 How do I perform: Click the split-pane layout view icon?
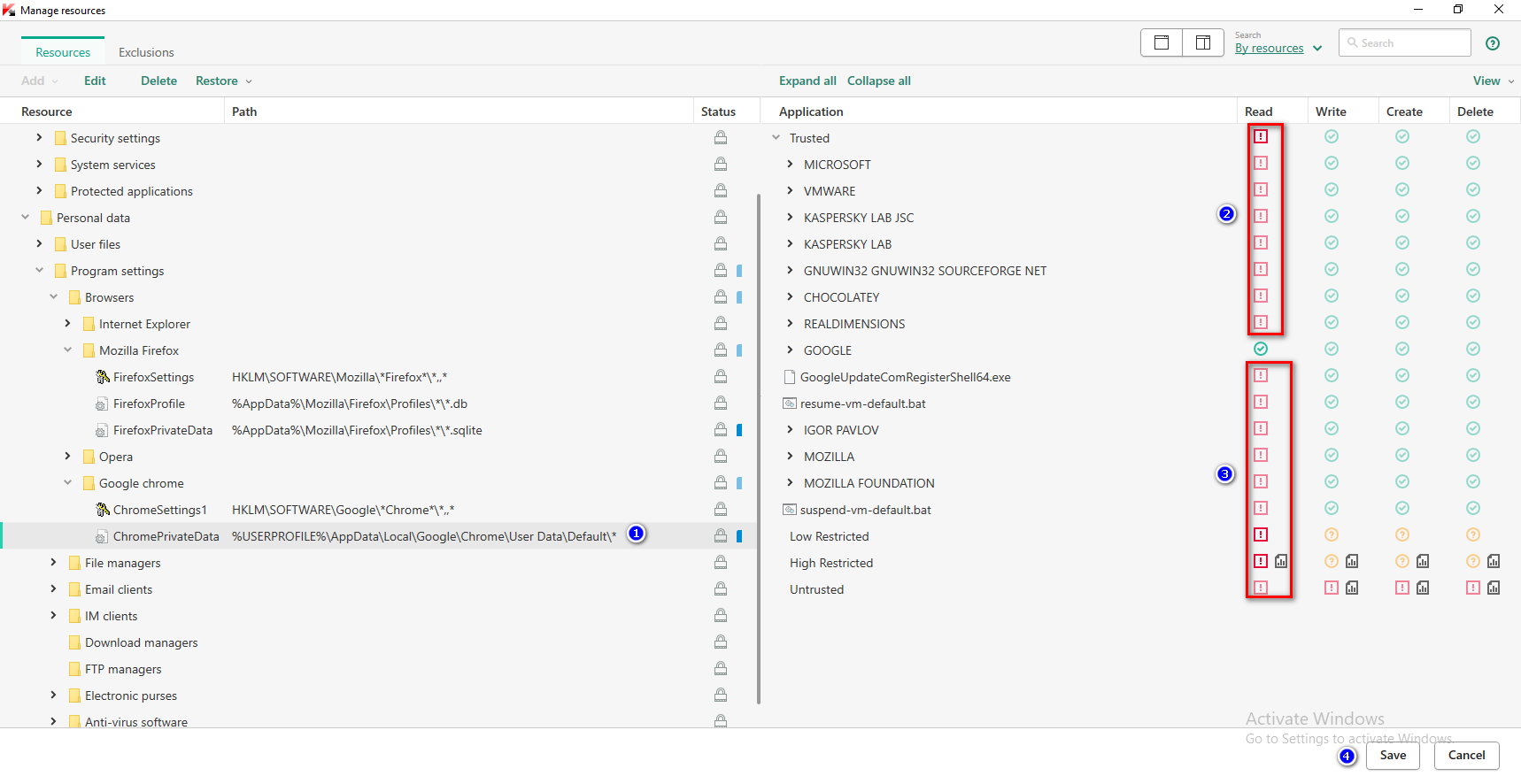[x=1203, y=42]
